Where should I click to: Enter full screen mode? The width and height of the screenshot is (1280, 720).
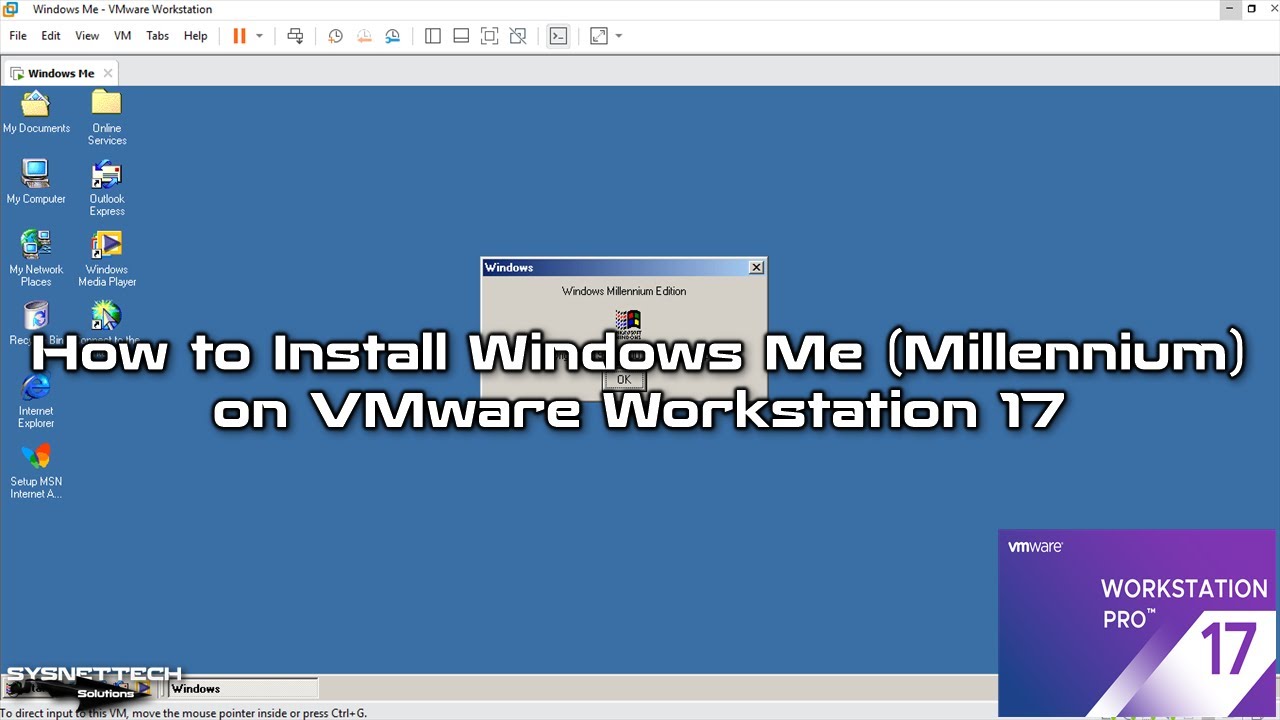pyautogui.click(x=489, y=36)
